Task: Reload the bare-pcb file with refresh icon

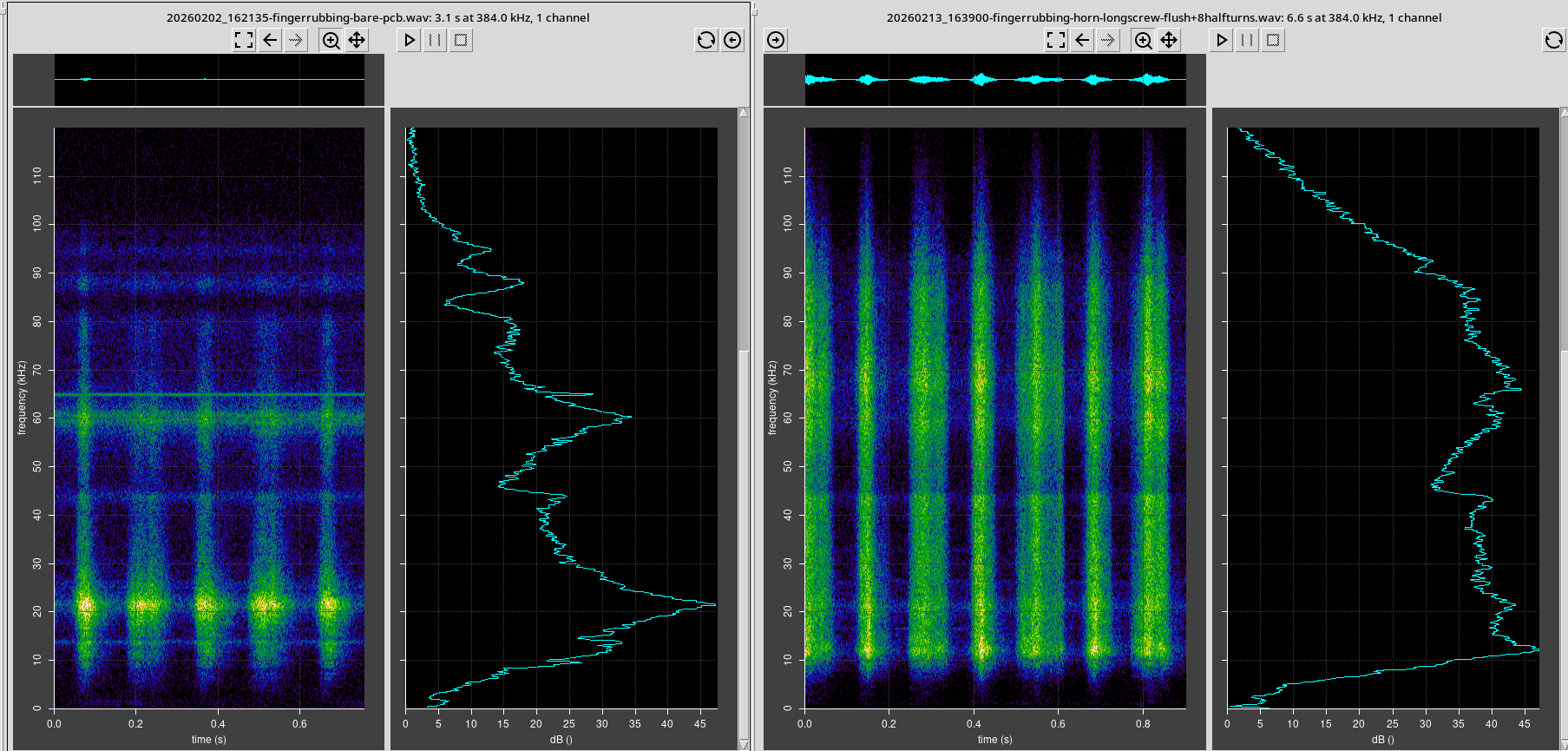Action: (706, 40)
